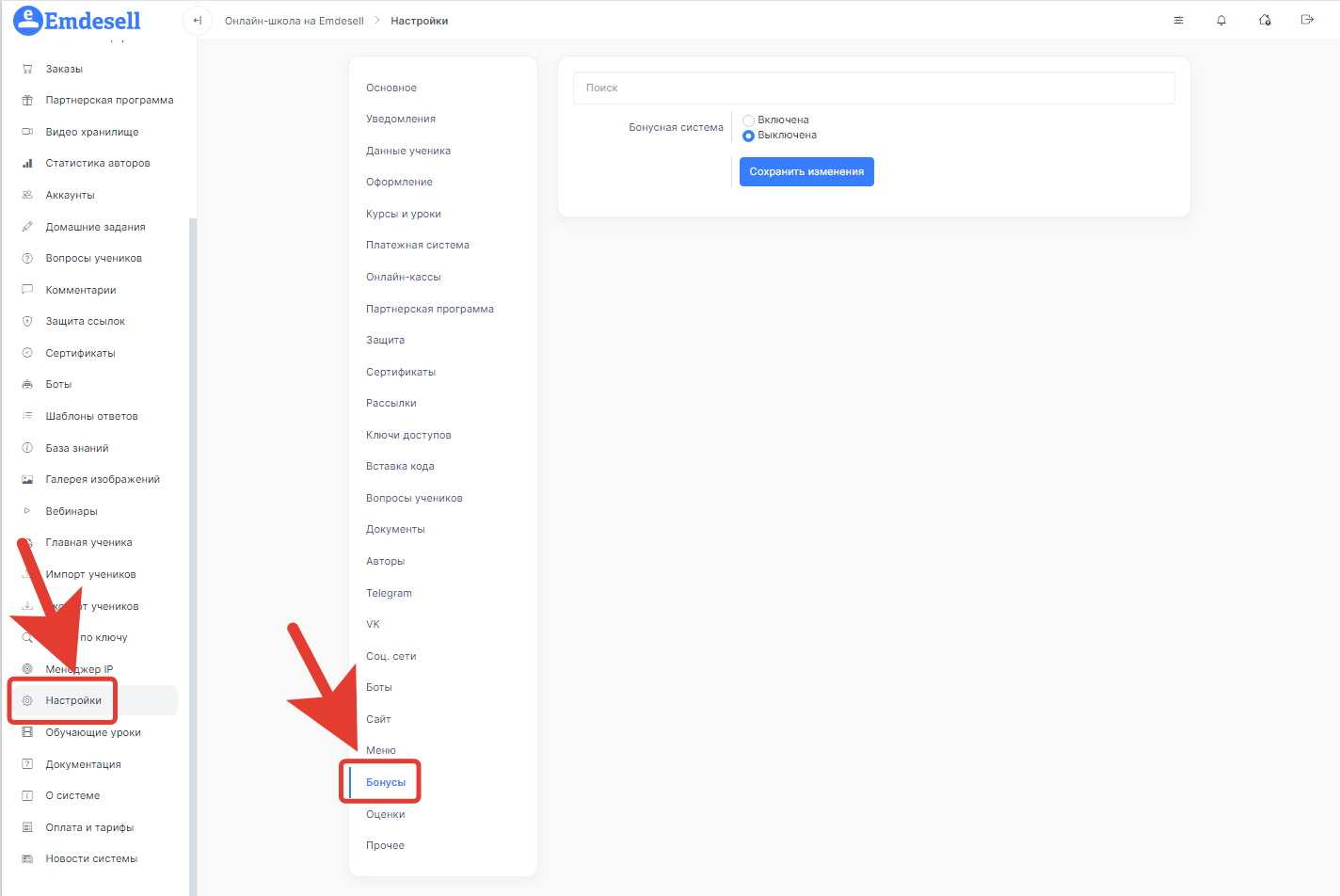The width and height of the screenshot is (1340, 896).
Task: Open the Telegram settings section
Action: [x=389, y=593]
